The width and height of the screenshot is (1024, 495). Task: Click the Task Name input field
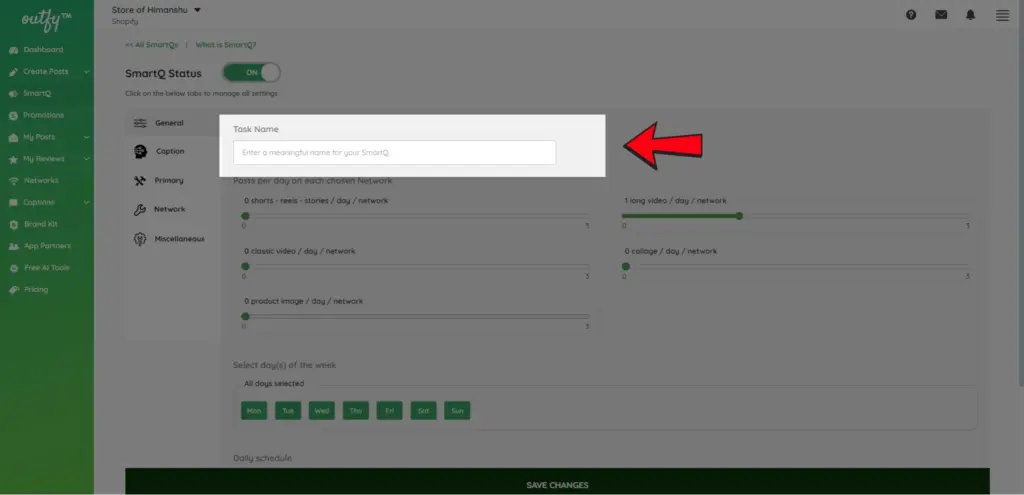394,153
